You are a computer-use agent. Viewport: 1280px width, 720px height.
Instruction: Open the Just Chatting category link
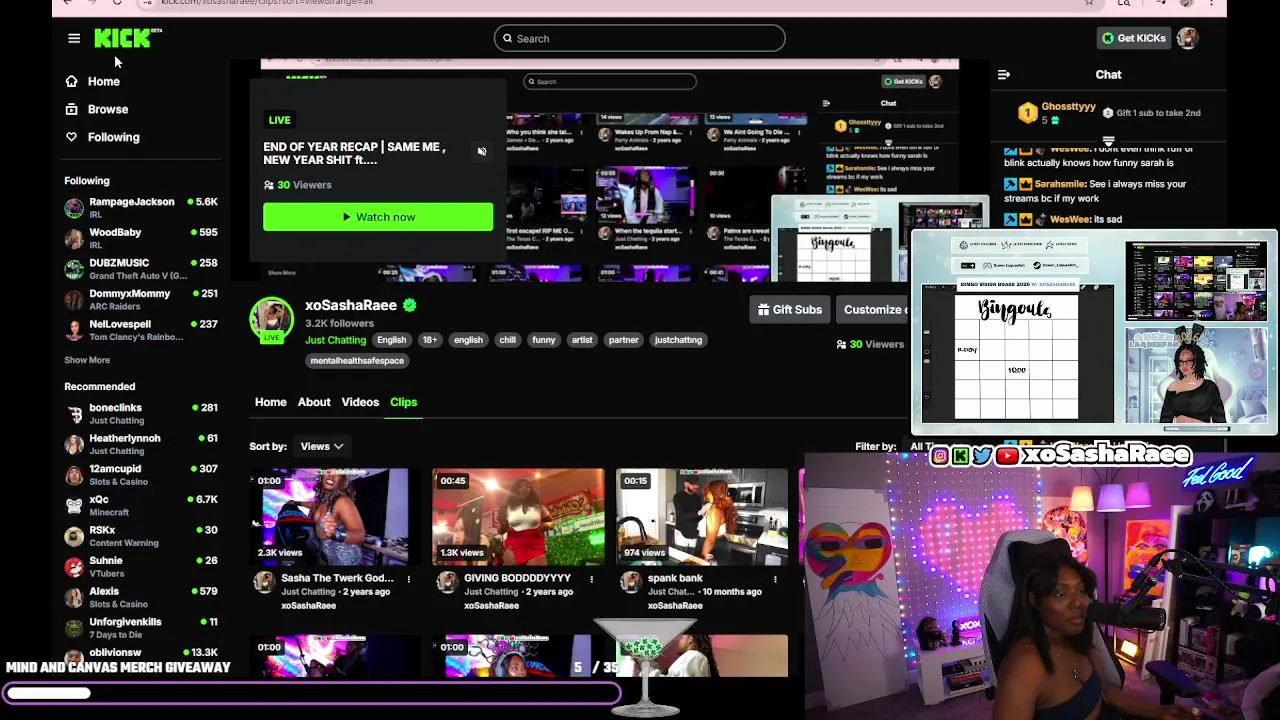coord(336,340)
